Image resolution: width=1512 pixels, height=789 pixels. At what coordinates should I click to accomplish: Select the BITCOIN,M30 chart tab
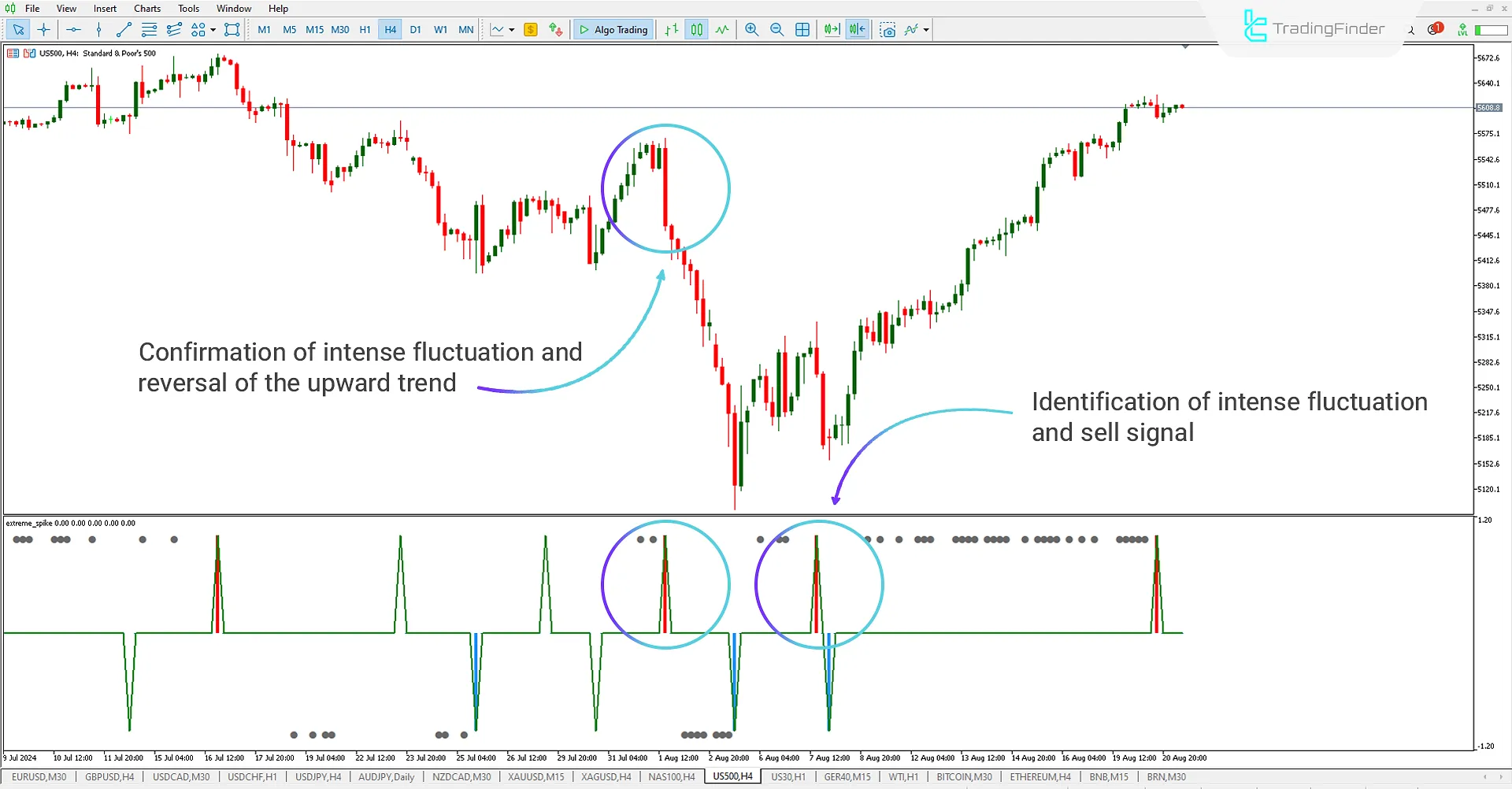point(964,776)
